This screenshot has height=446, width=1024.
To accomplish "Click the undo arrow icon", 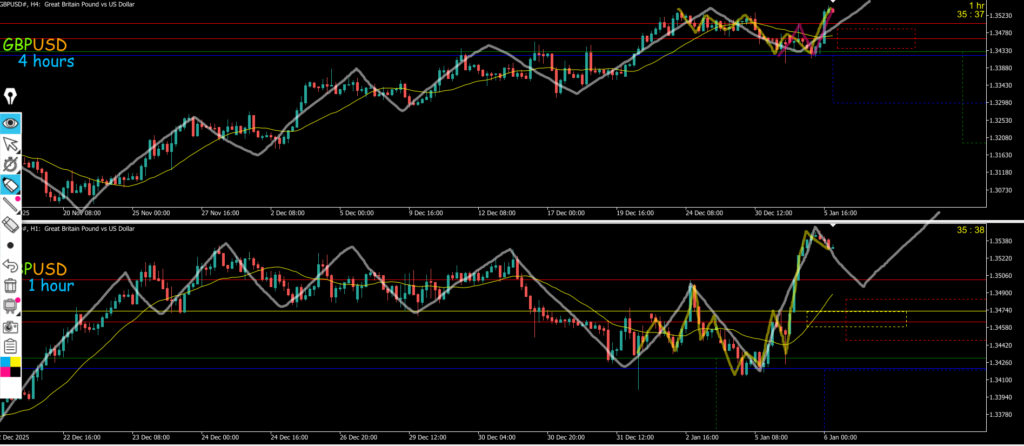I will [x=11, y=266].
